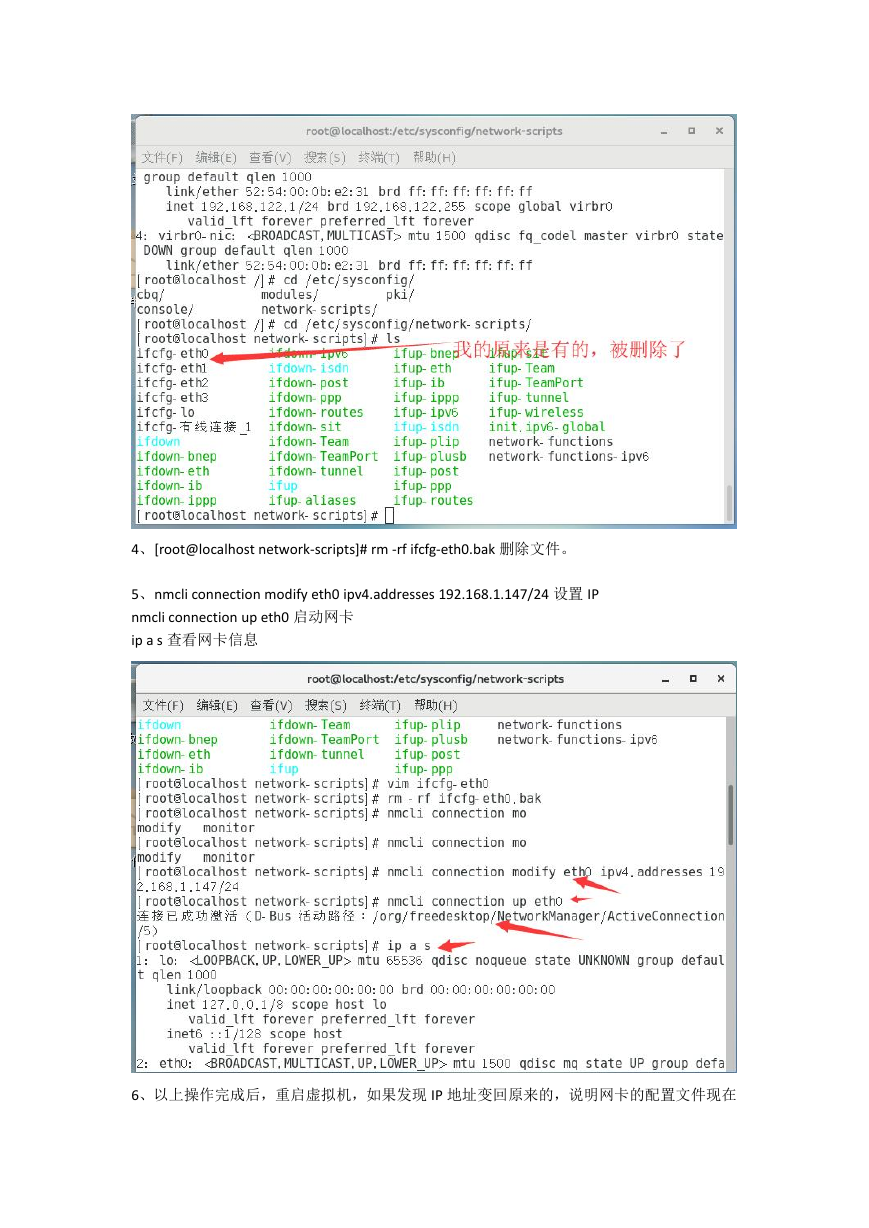Image resolution: width=869 pixels, height=1228 pixels.
Task: Open 查看(V) menu in lower terminal window
Action: pos(271,705)
